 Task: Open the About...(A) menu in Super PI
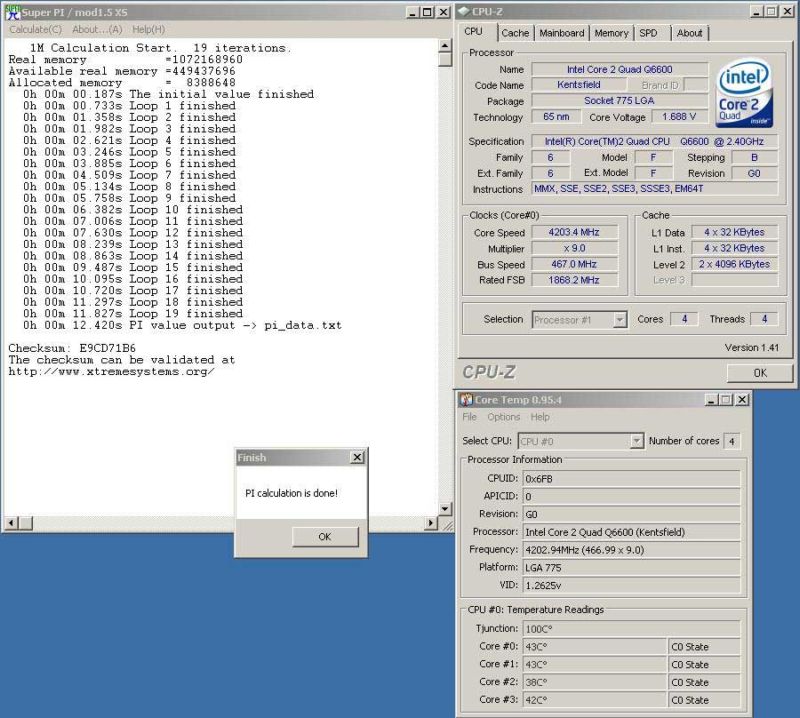click(97, 30)
